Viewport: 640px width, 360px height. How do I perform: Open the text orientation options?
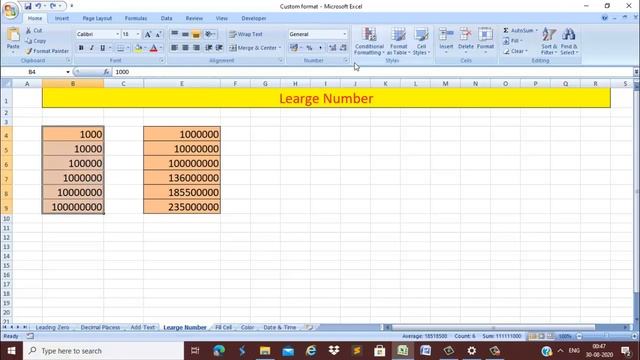(x=210, y=34)
